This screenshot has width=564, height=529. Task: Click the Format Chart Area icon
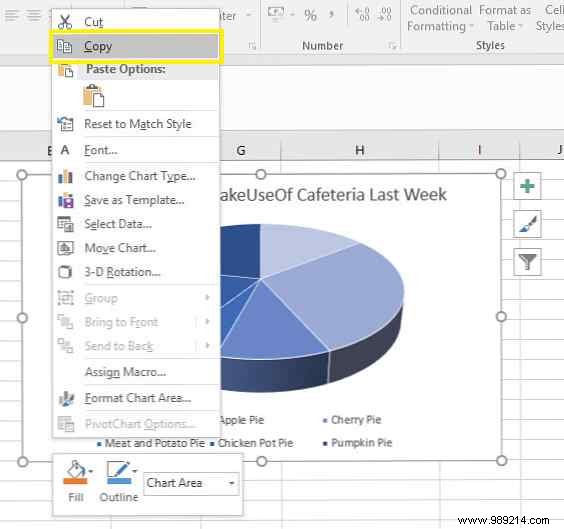click(x=66, y=398)
